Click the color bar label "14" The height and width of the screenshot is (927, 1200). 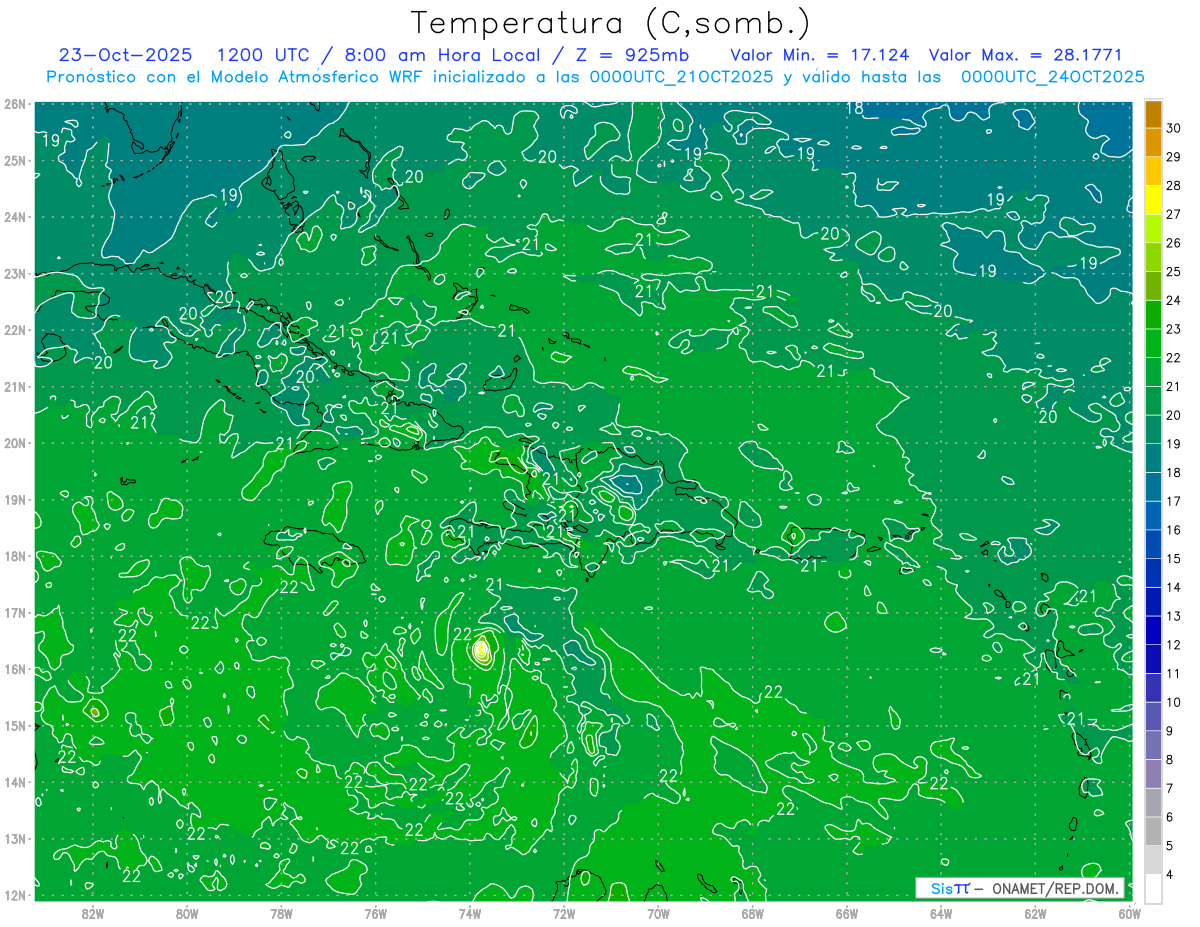[x=1175, y=587]
